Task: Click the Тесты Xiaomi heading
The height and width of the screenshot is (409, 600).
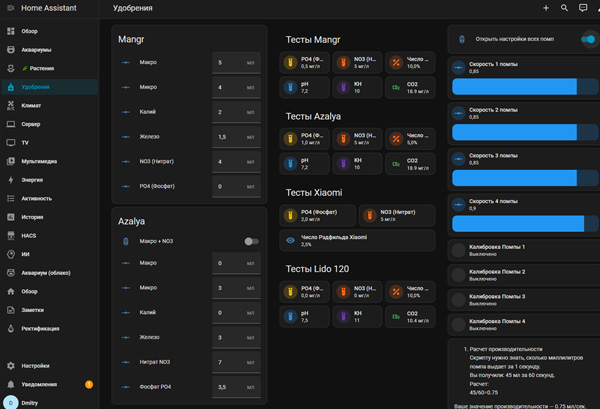Action: [x=314, y=192]
